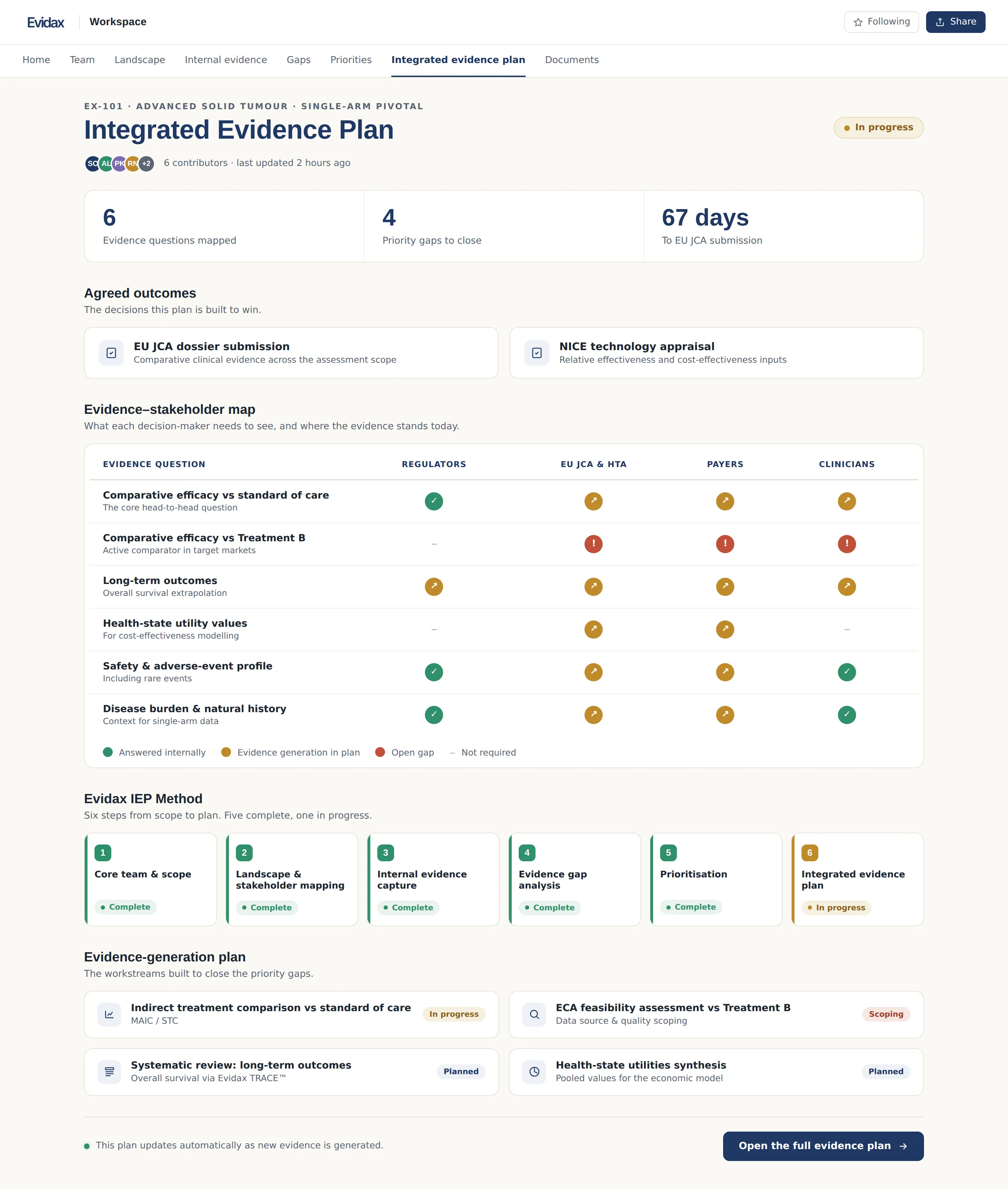The height and width of the screenshot is (1189, 1008).
Task: Click the green Answered internally legend dot
Action: (107, 752)
